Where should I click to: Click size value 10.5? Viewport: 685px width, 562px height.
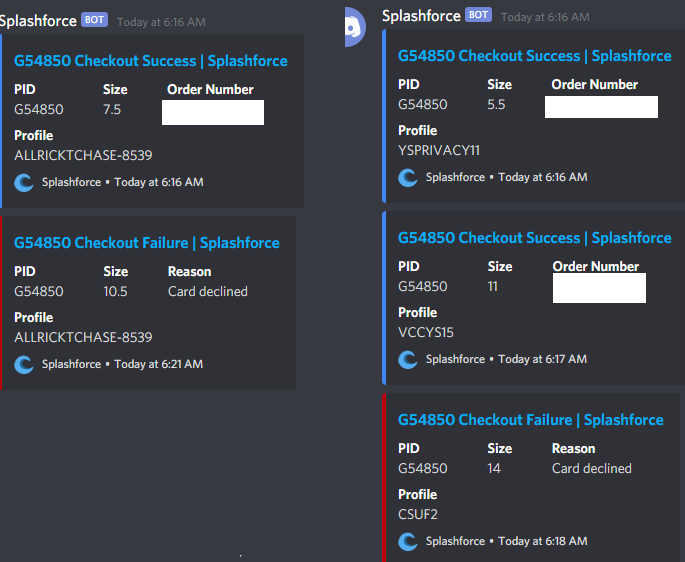pos(115,291)
